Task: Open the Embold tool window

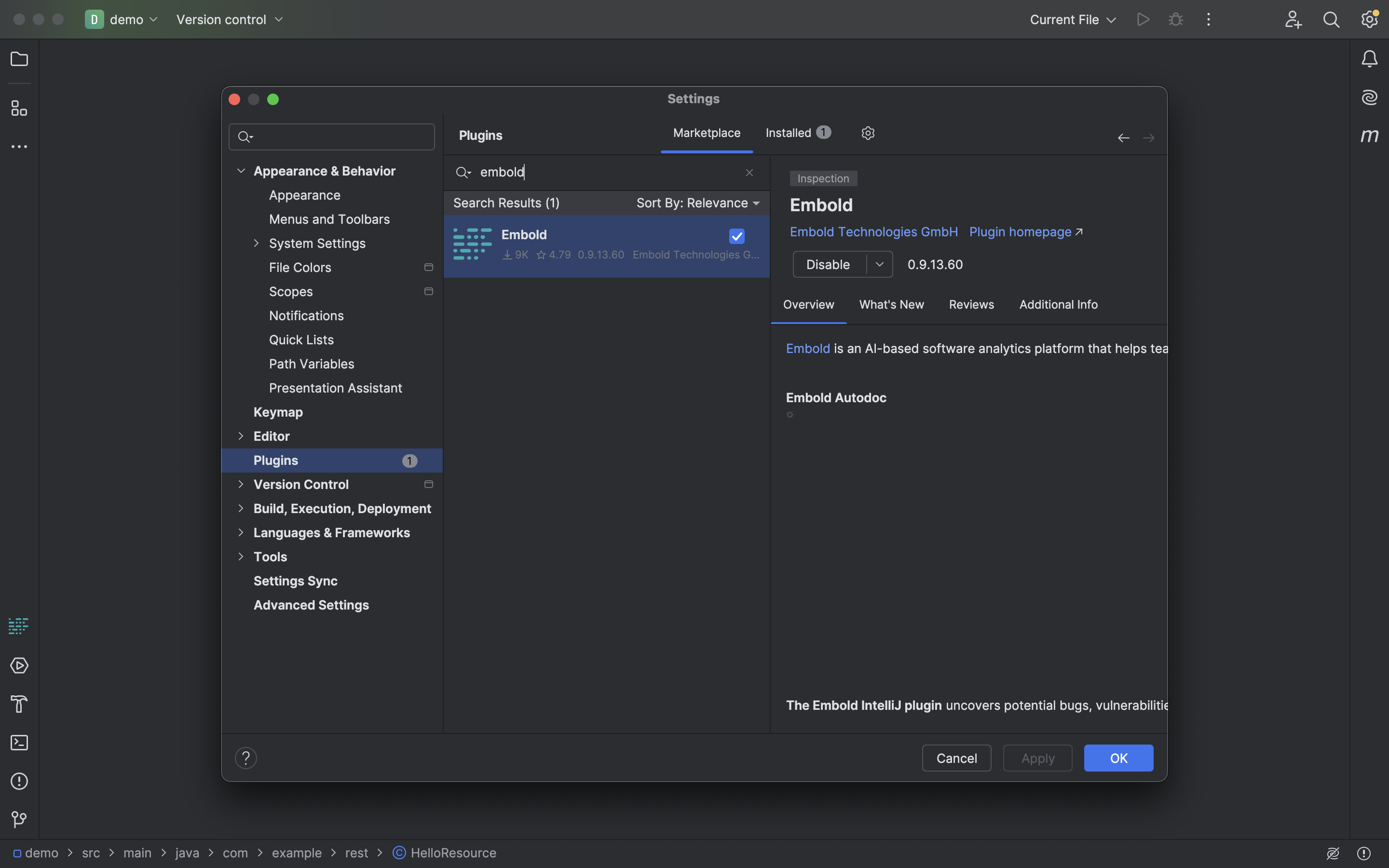Action: click(x=19, y=626)
